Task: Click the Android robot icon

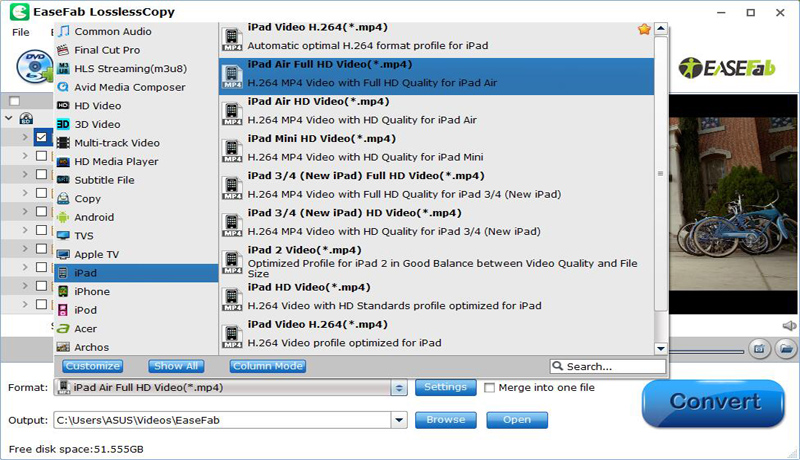Action: [63, 217]
